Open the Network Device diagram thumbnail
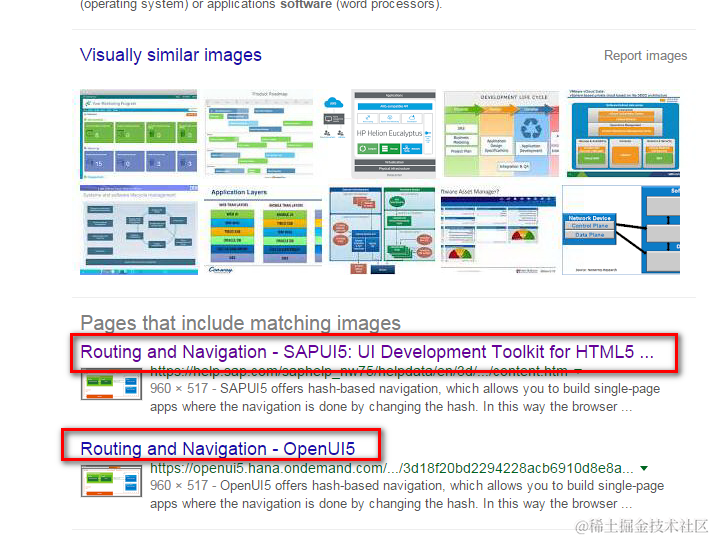The width and height of the screenshot is (714, 540). 621,230
